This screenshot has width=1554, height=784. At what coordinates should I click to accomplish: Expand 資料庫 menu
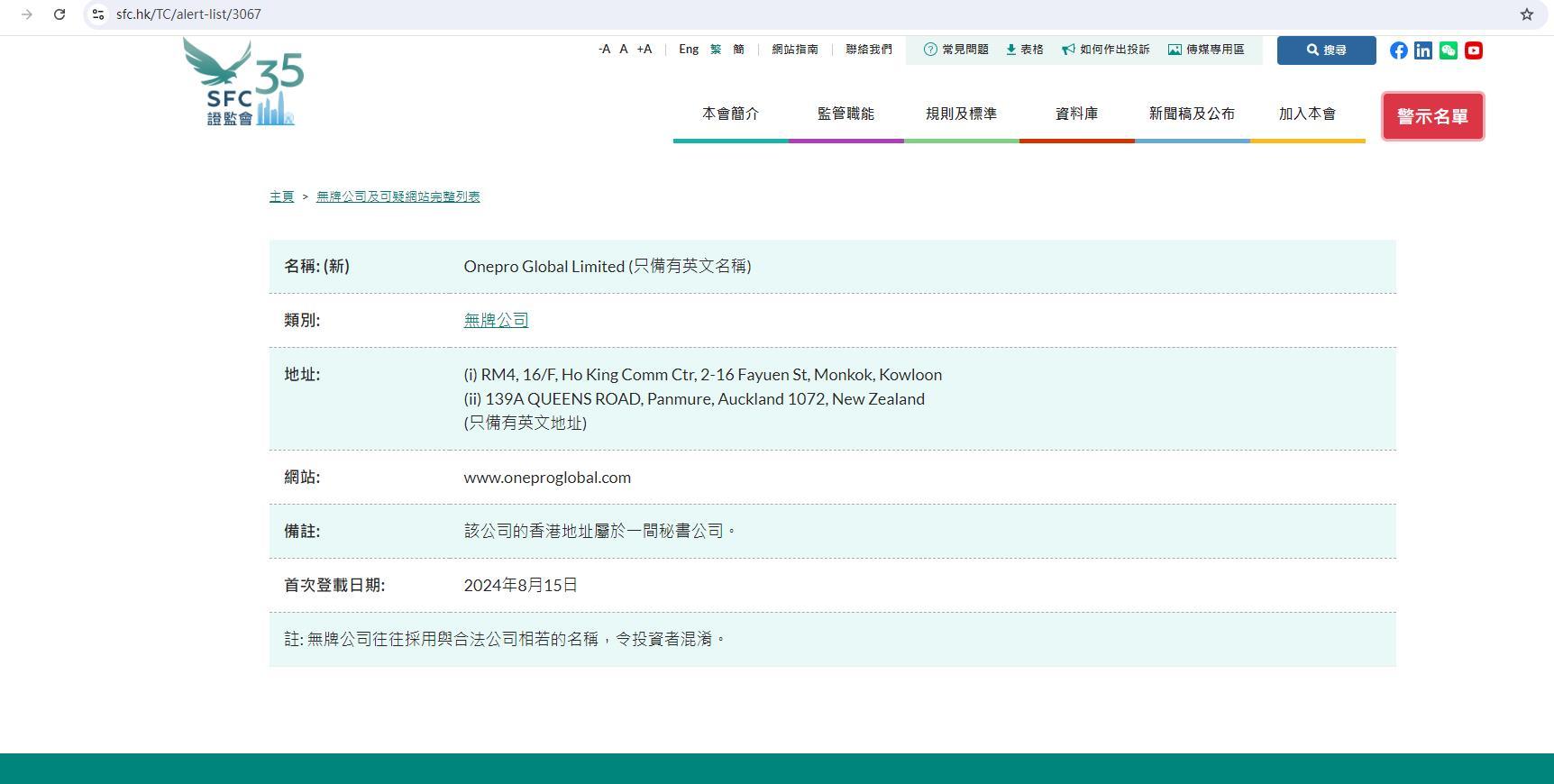[x=1076, y=114]
